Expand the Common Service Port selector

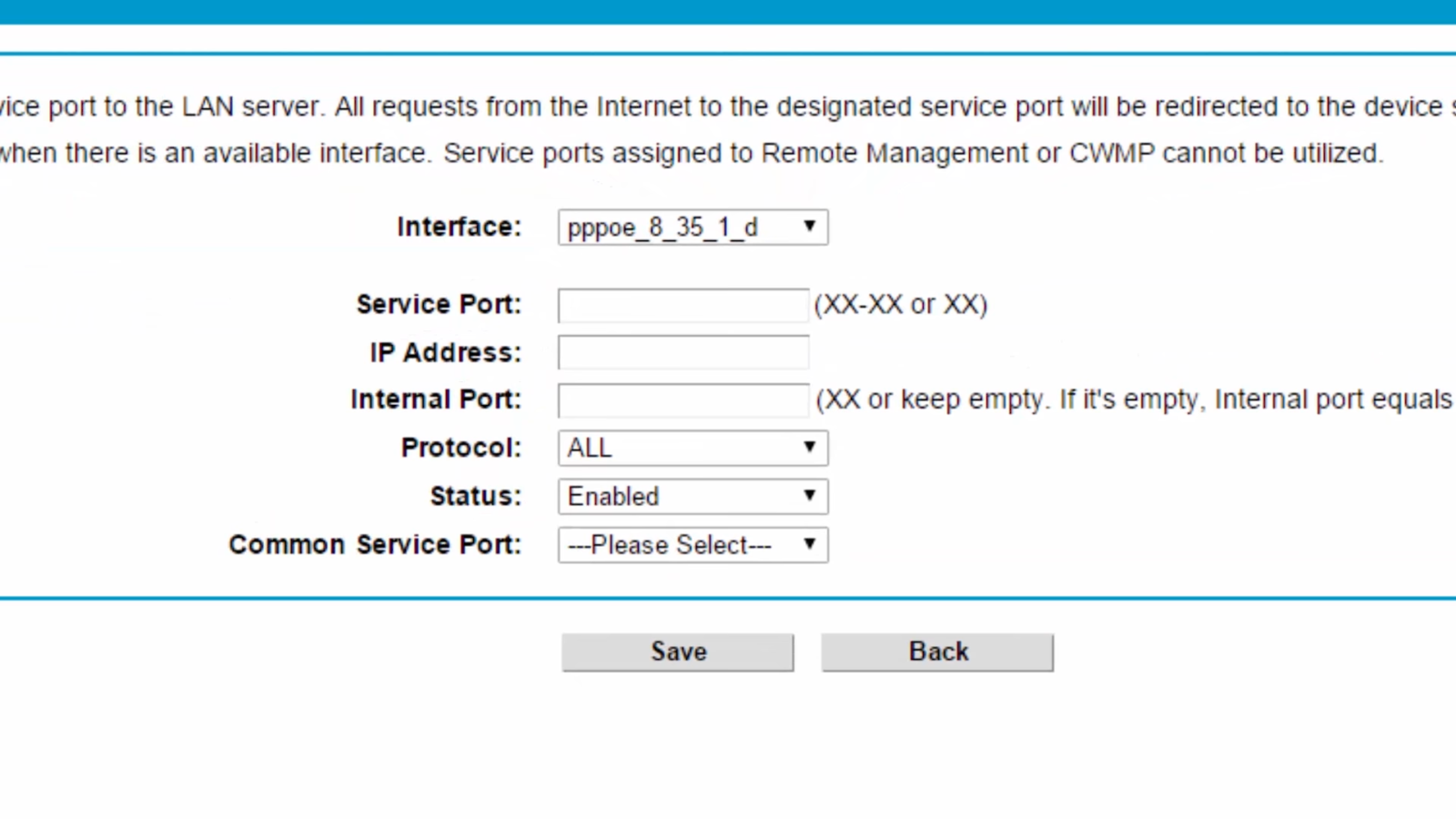point(693,545)
